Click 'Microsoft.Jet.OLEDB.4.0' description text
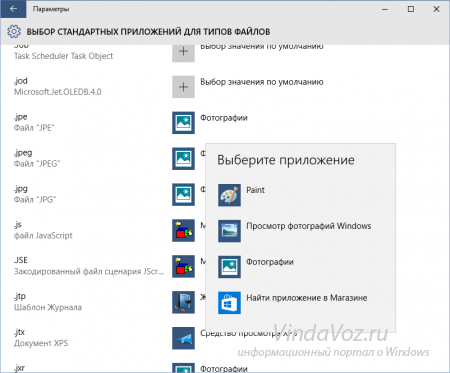Screen dimensions: 450x373 pos(58,92)
